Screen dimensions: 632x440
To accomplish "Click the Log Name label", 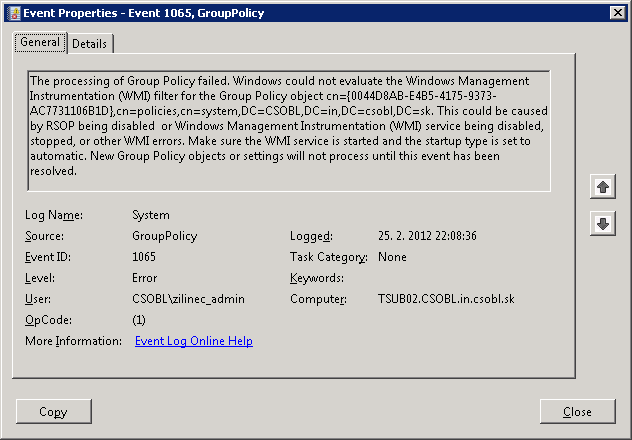I will pyautogui.click(x=54, y=215).
